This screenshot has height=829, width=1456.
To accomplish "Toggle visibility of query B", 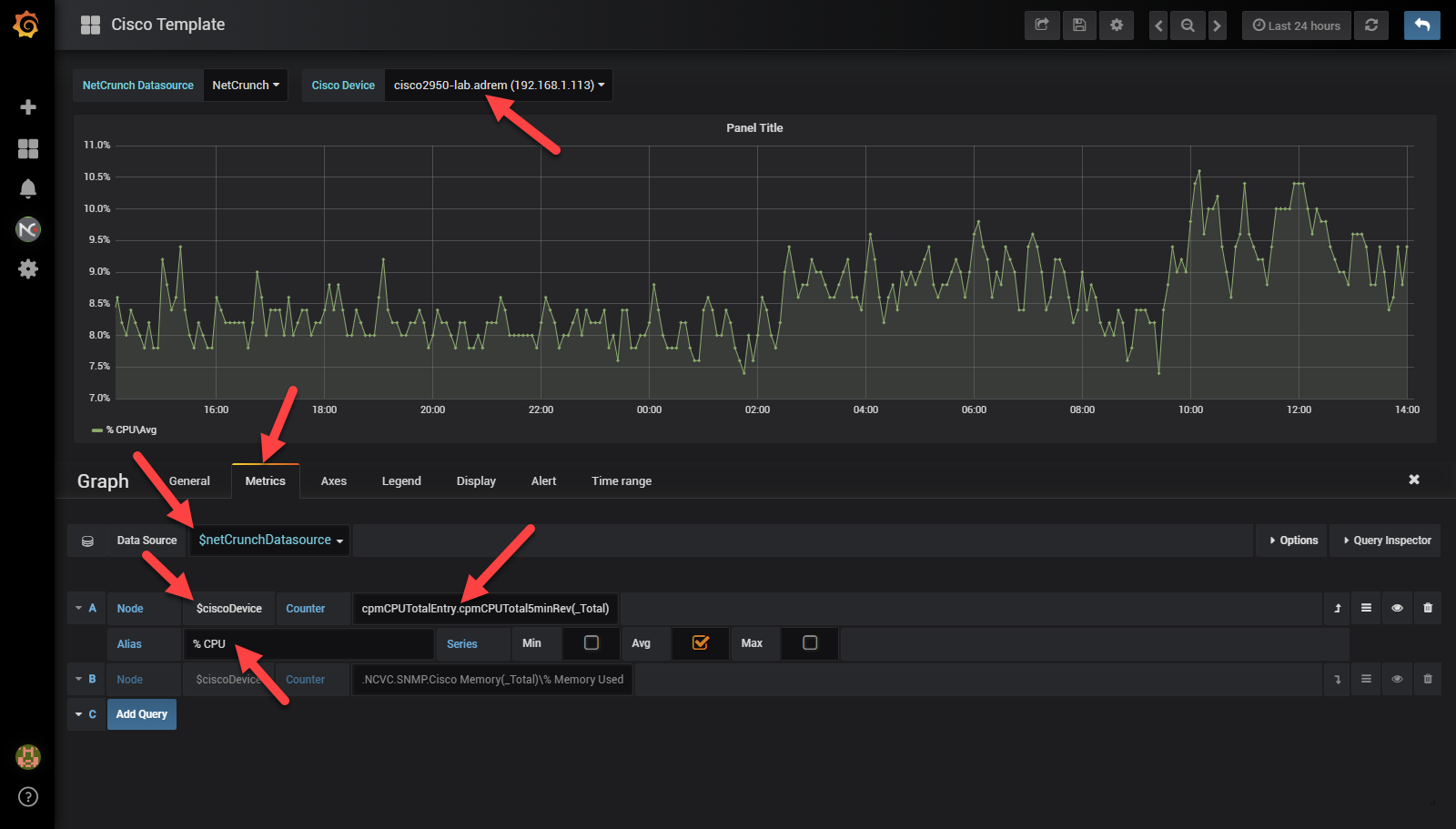I will (1397, 679).
